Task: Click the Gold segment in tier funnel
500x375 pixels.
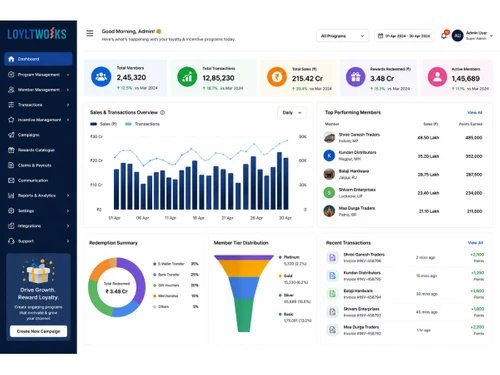Action: [x=244, y=268]
